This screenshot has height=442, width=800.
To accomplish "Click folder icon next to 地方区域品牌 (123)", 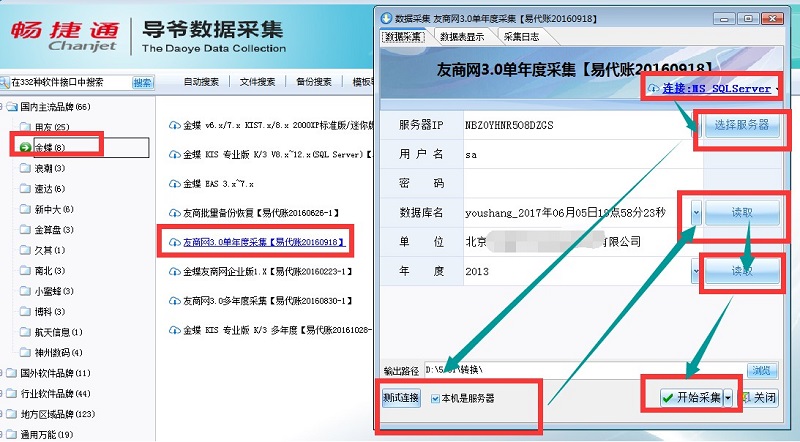I will coord(11,414).
